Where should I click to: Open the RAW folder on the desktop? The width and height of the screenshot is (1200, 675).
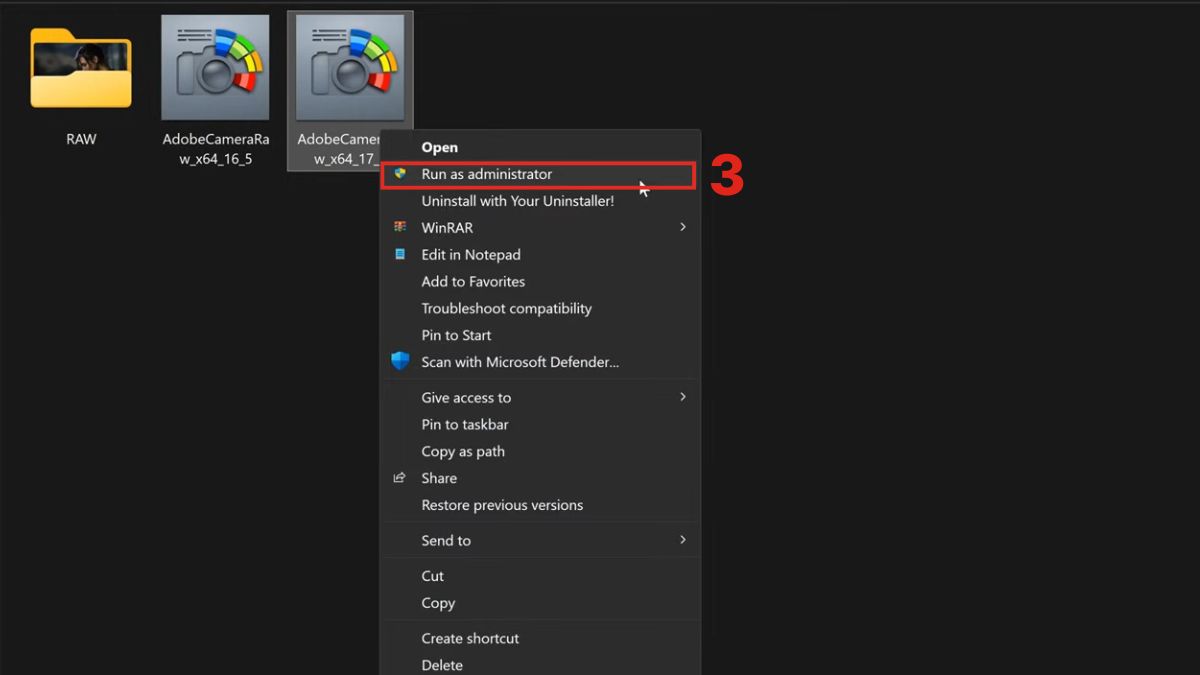click(x=80, y=68)
